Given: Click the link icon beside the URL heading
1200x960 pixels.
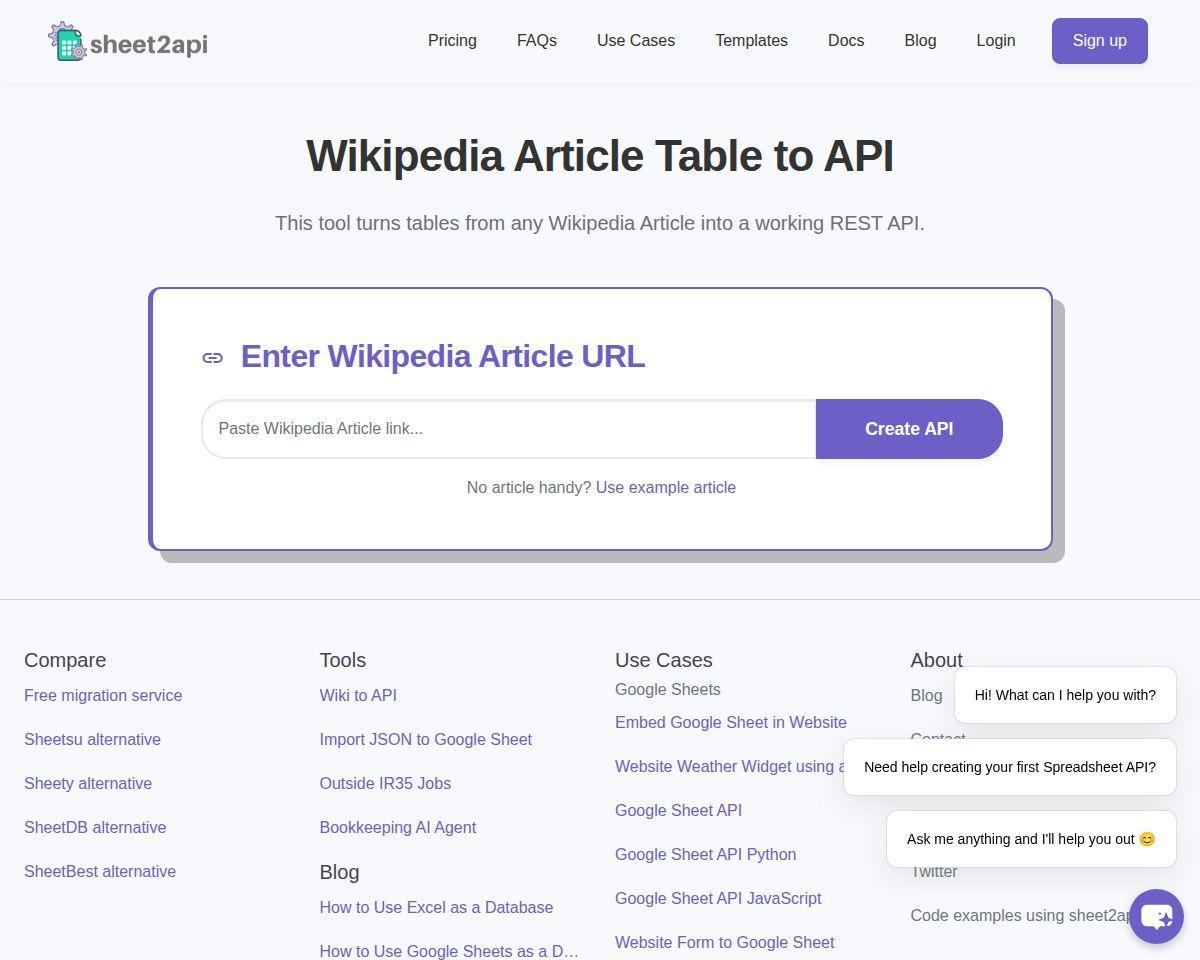Looking at the screenshot, I should pos(212,358).
